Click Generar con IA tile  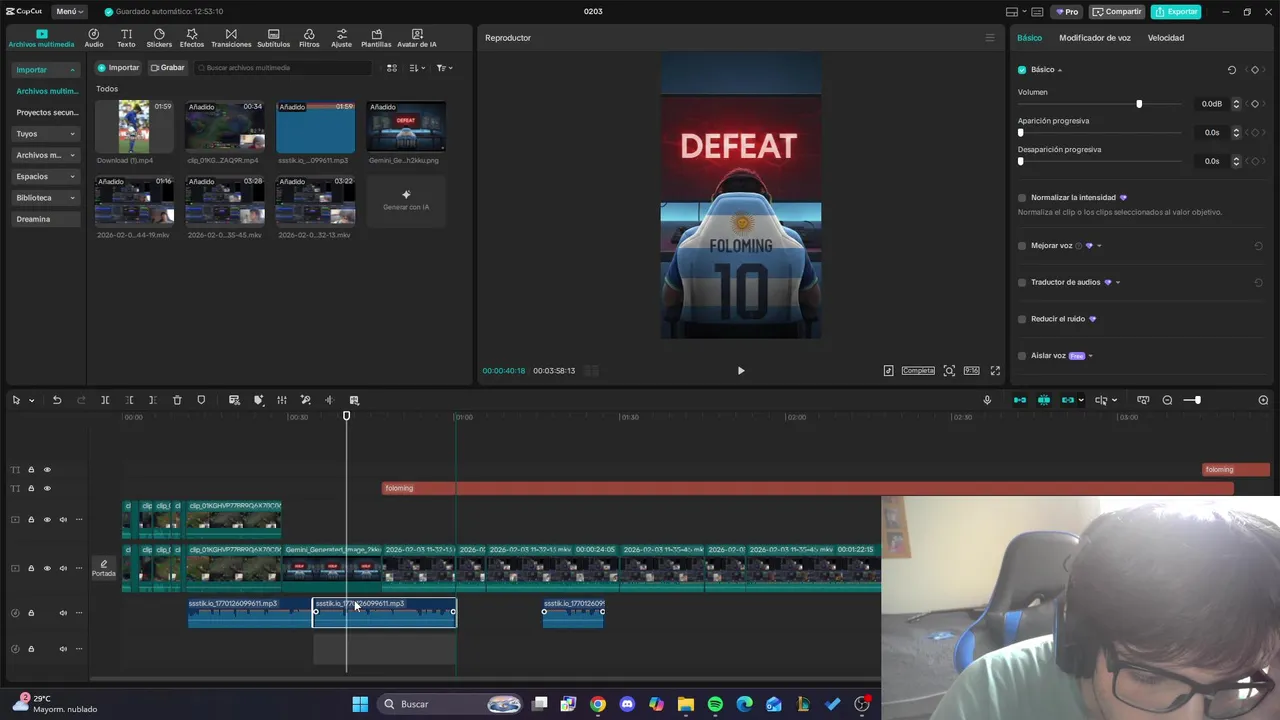pyautogui.click(x=406, y=201)
